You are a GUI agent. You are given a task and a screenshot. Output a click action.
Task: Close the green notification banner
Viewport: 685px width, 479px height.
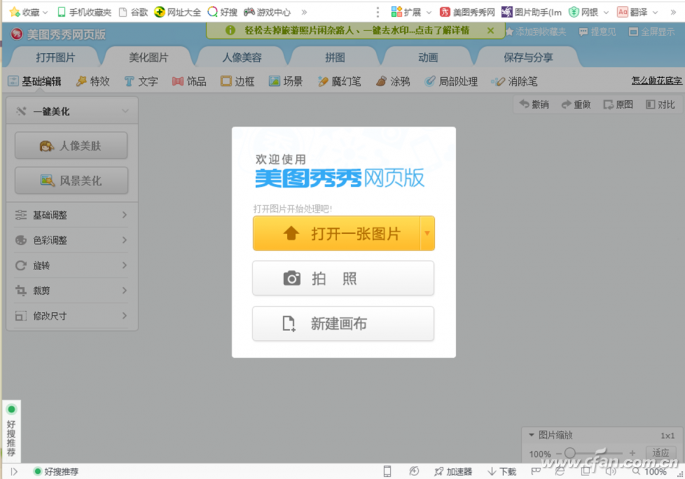[x=491, y=30]
